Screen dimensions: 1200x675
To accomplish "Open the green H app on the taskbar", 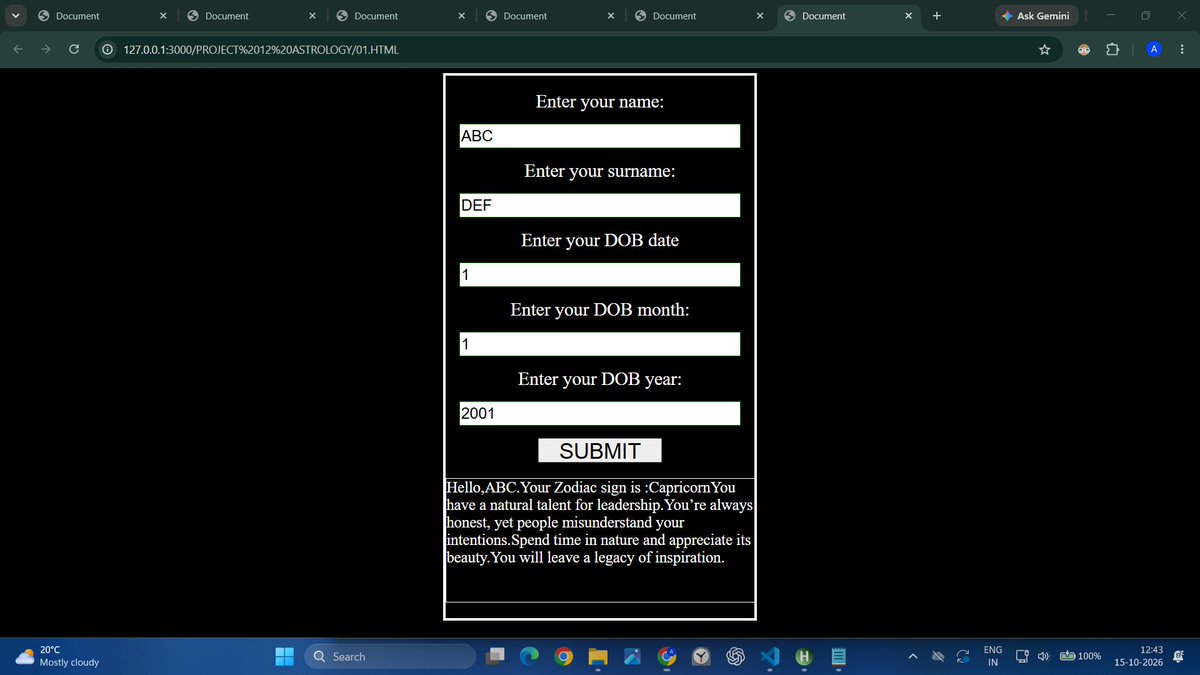I will 803,656.
